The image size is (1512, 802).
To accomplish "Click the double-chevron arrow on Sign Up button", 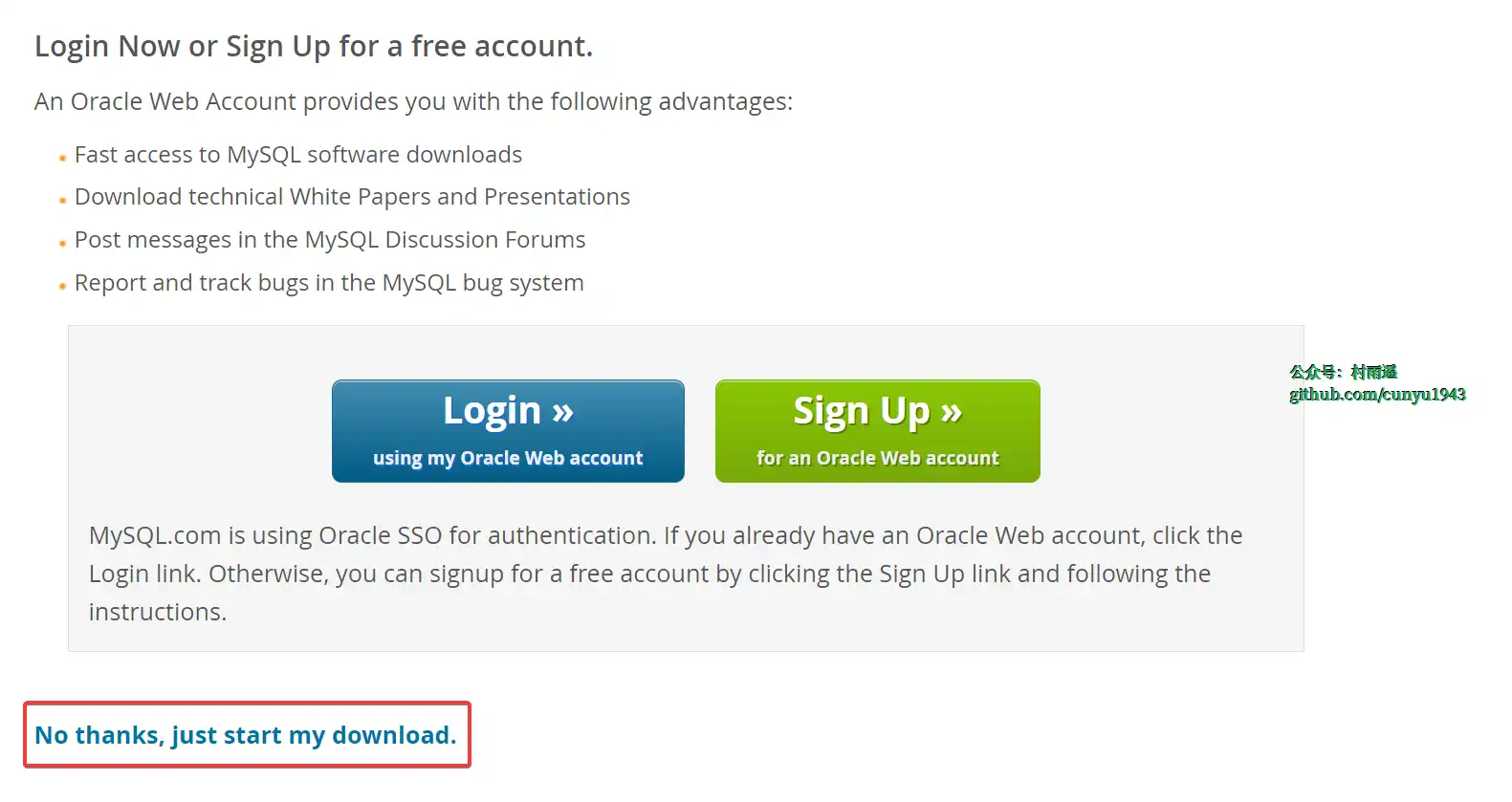I will pos(951,411).
